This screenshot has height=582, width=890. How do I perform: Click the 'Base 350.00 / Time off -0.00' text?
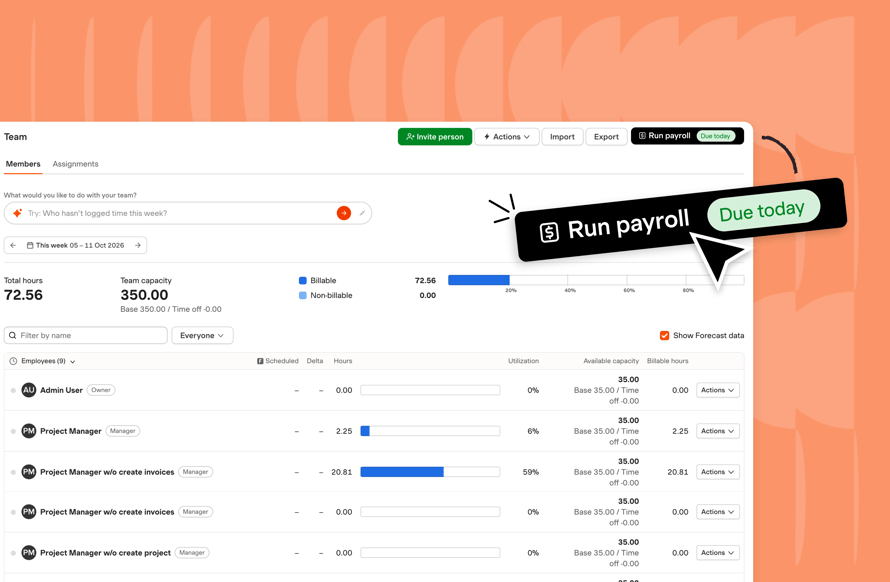pyautogui.click(x=171, y=309)
